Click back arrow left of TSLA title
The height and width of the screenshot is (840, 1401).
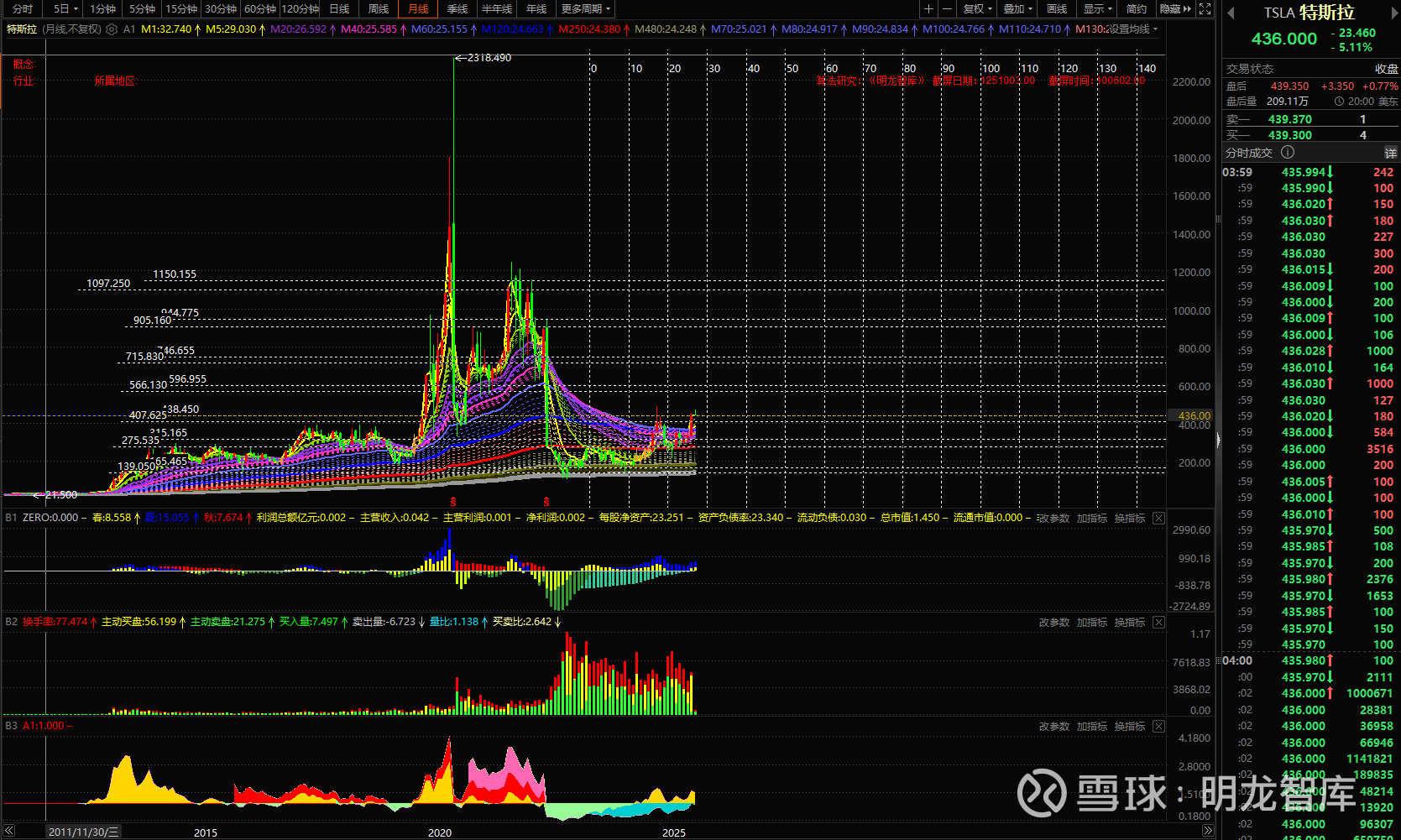coord(1231,13)
